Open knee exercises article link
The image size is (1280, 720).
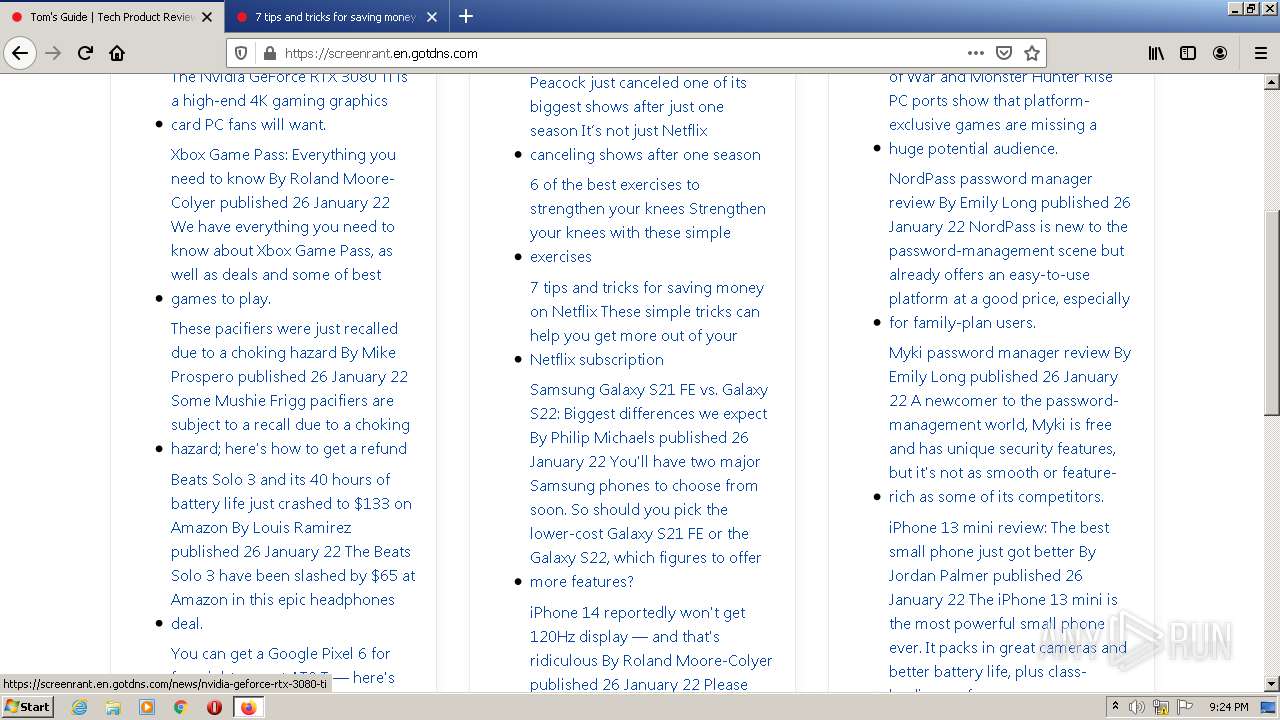(647, 220)
